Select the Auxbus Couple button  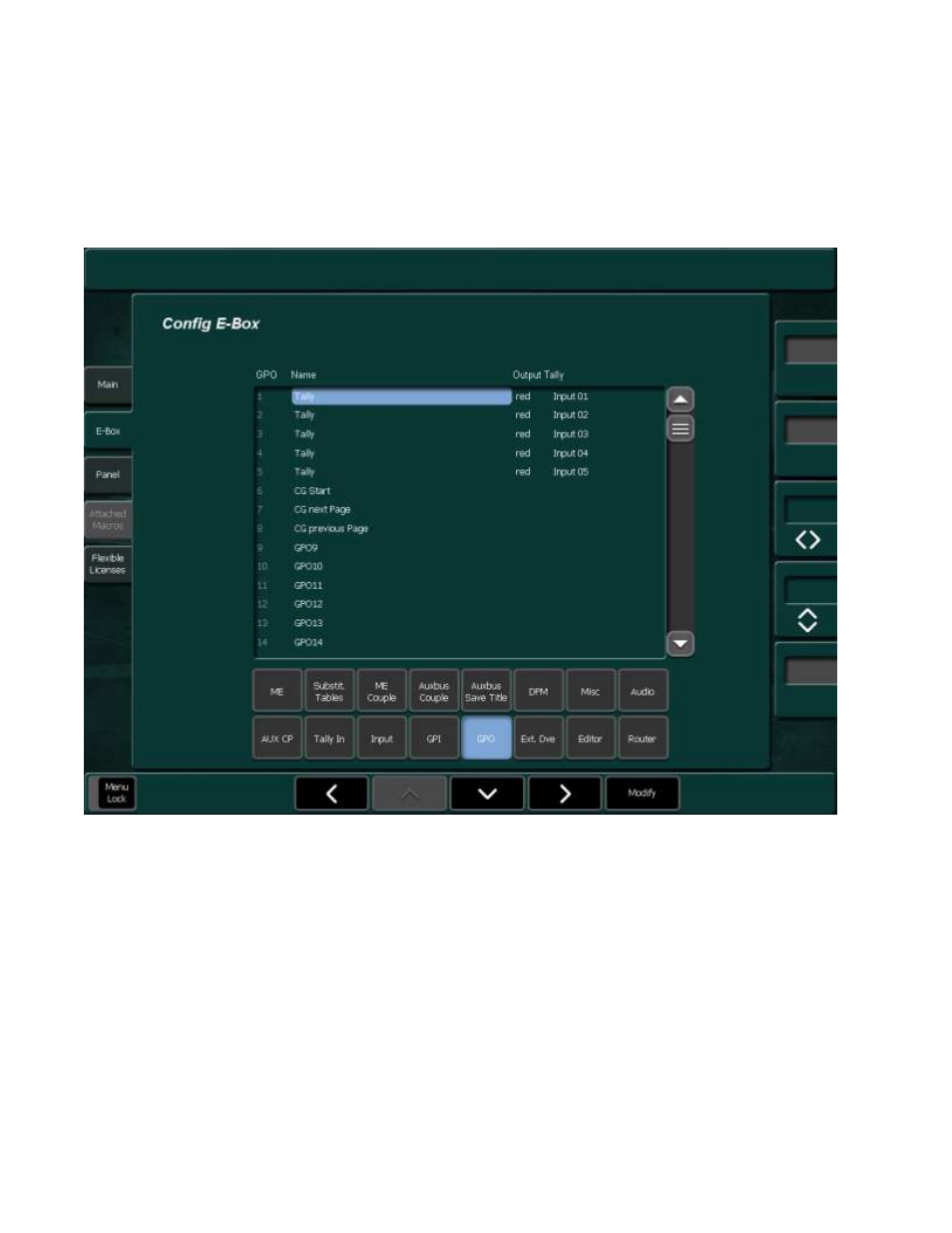[x=434, y=692]
